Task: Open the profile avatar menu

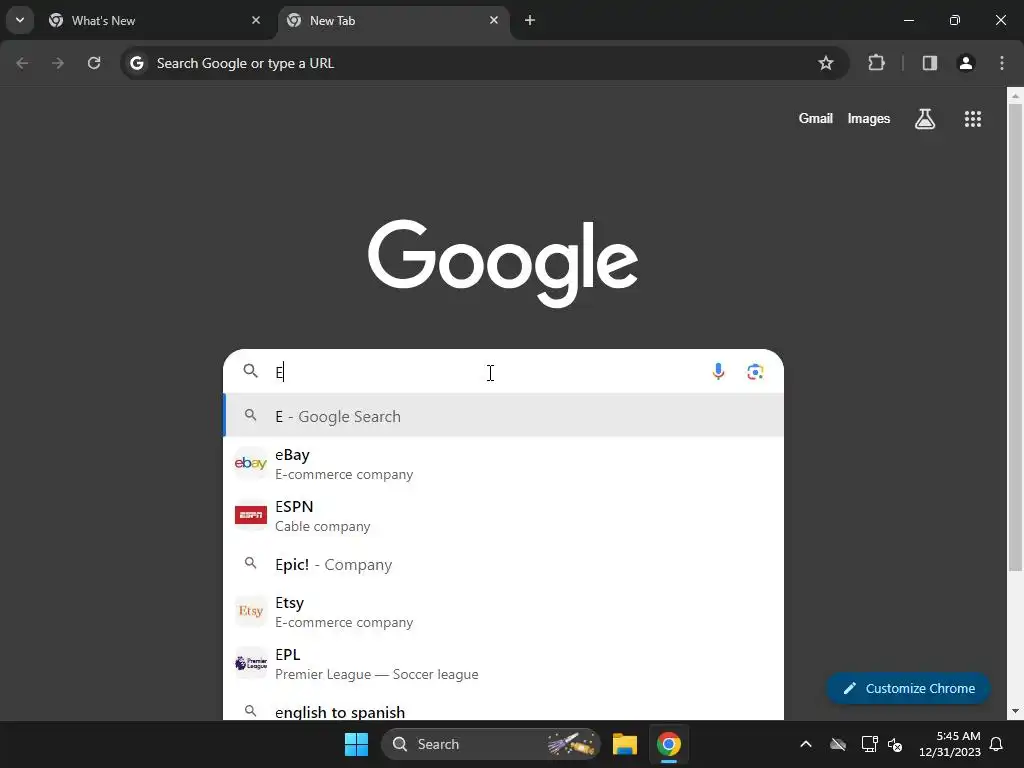Action: (965, 63)
